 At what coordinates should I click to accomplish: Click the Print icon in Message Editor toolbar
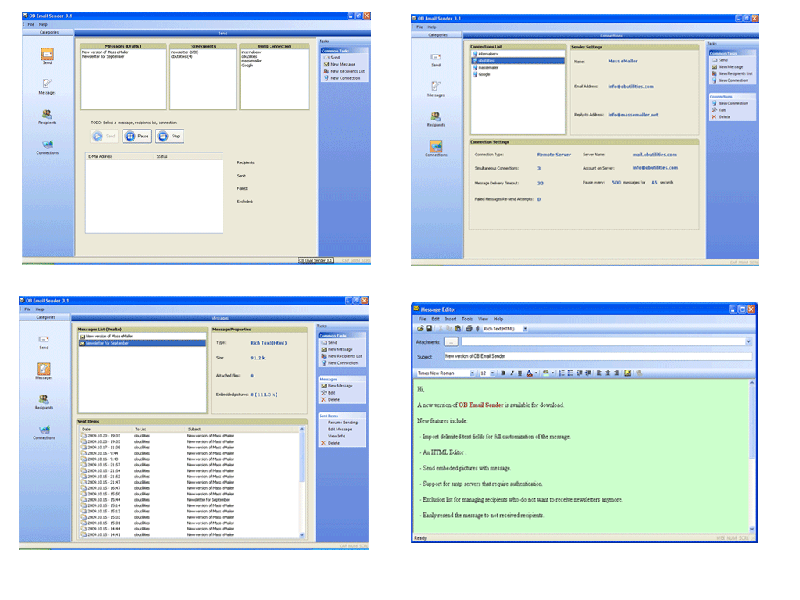coord(468,327)
